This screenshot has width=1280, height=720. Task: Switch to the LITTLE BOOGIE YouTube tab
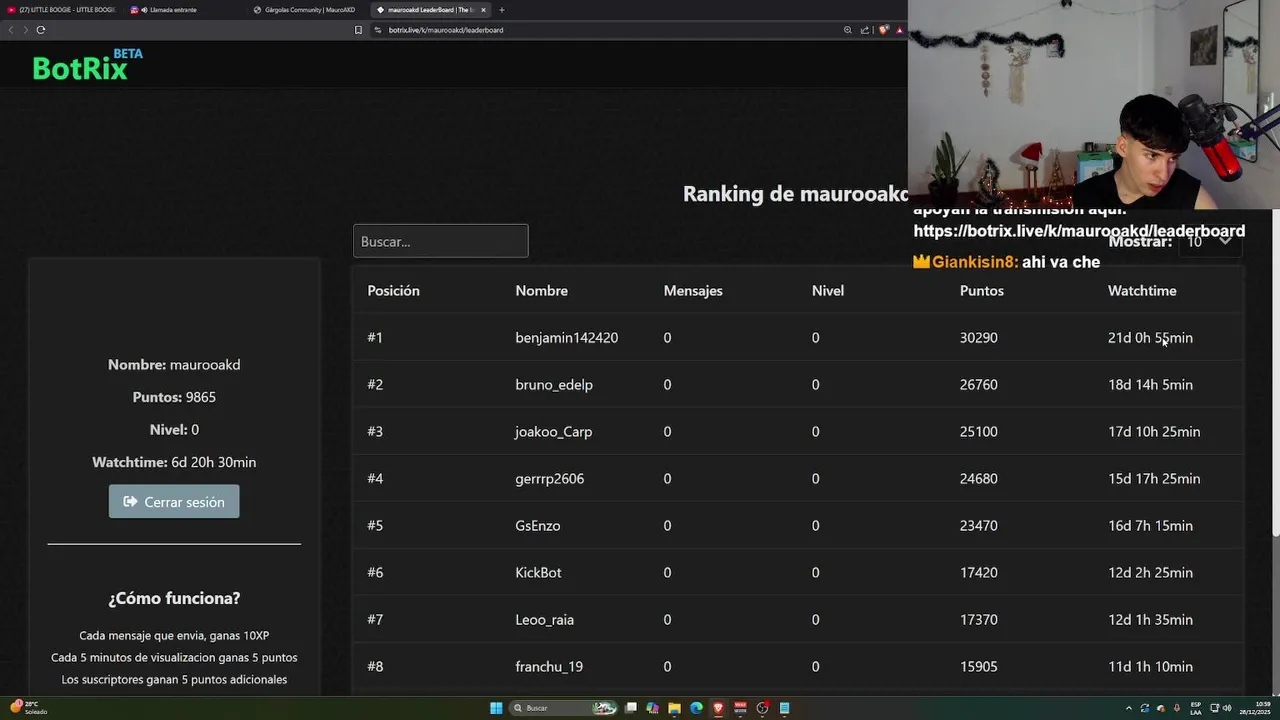pos(64,10)
